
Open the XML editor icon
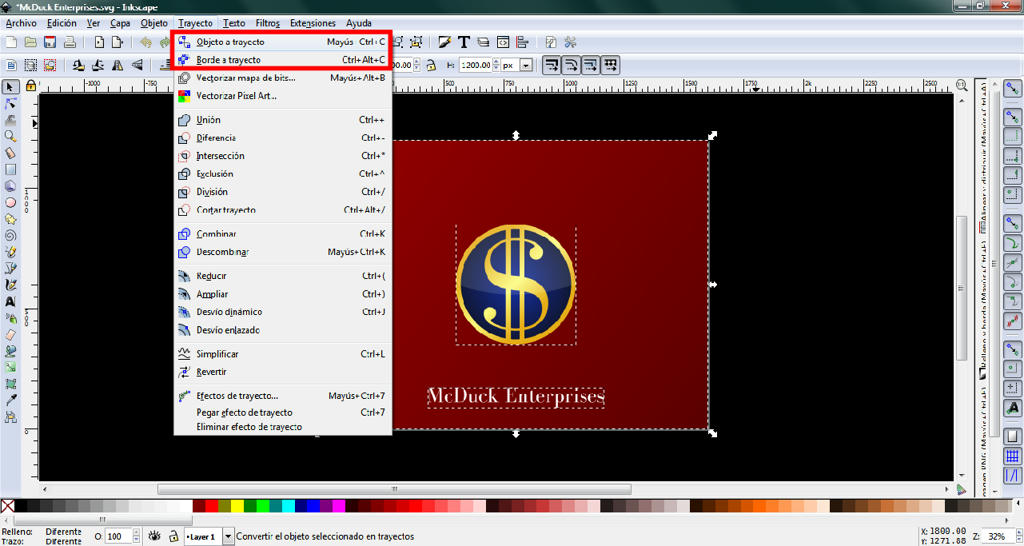pos(503,42)
